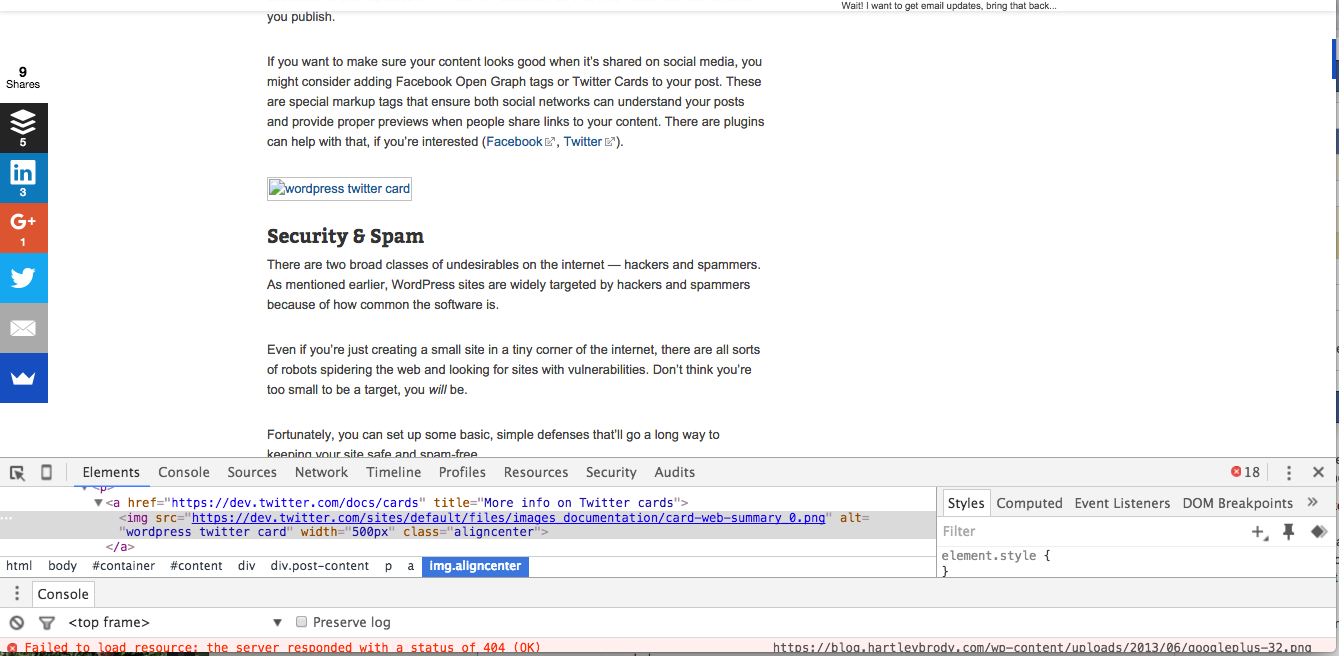Focus the Styles Filter field
The height and width of the screenshot is (656, 1339).
(1090, 532)
